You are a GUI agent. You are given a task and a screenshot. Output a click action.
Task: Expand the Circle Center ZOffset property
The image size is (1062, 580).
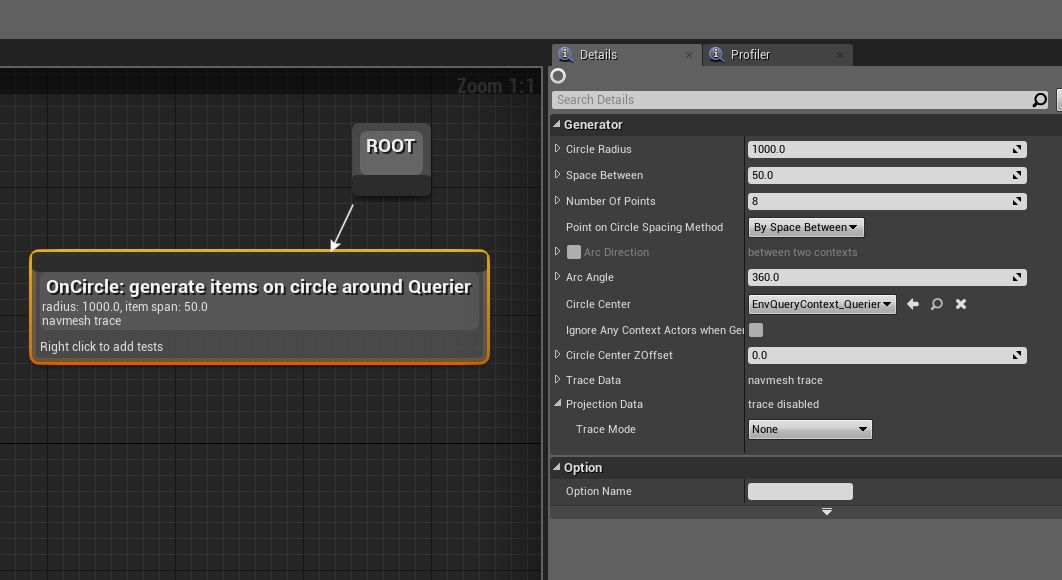click(x=557, y=354)
